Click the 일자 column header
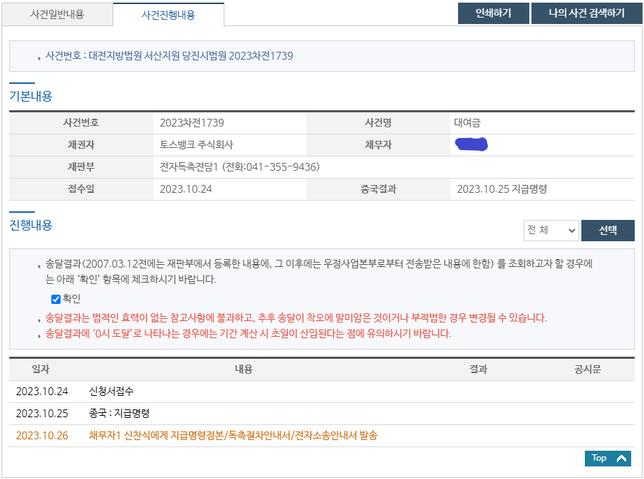The width and height of the screenshot is (644, 479). point(40,369)
